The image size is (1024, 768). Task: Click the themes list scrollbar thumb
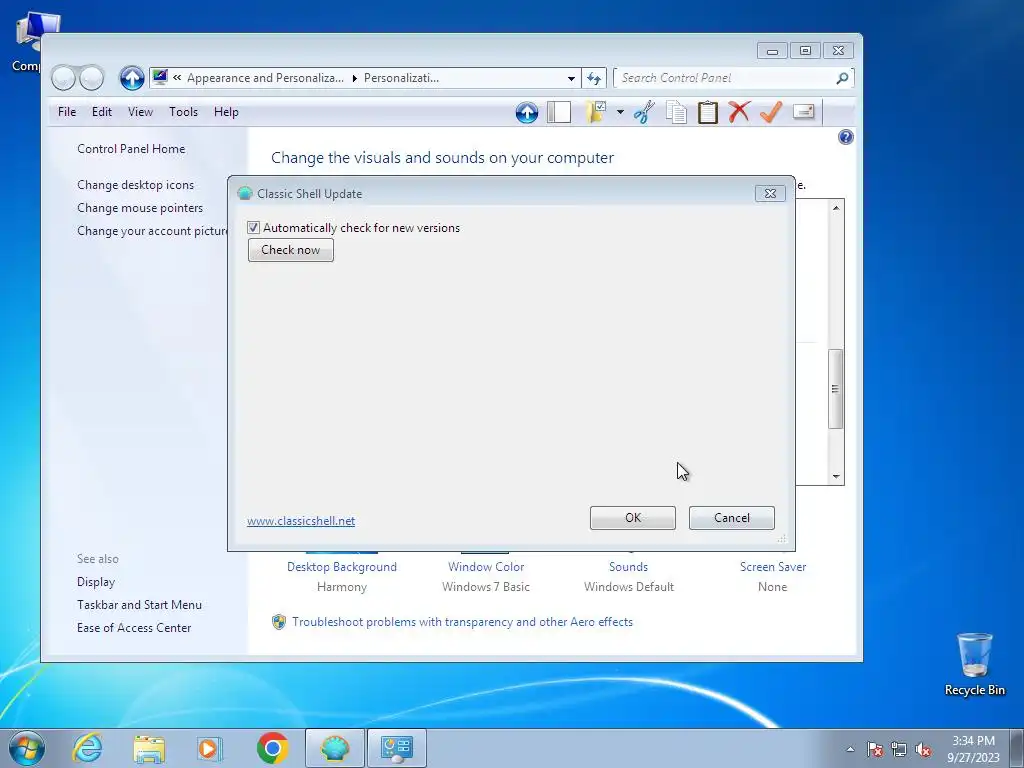point(836,389)
